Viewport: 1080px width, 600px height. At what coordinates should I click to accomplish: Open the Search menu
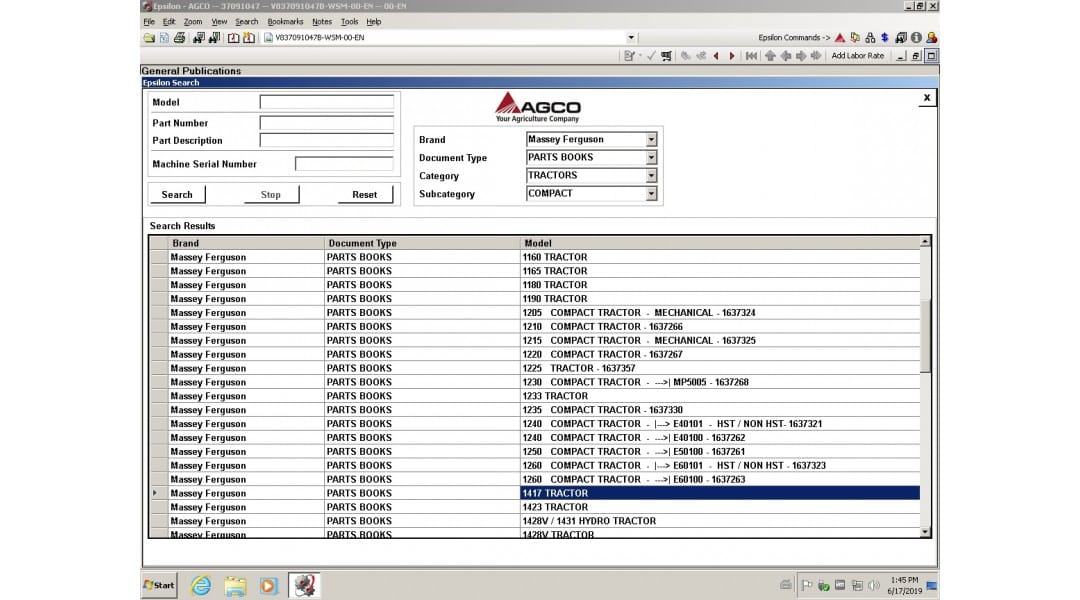(247, 22)
